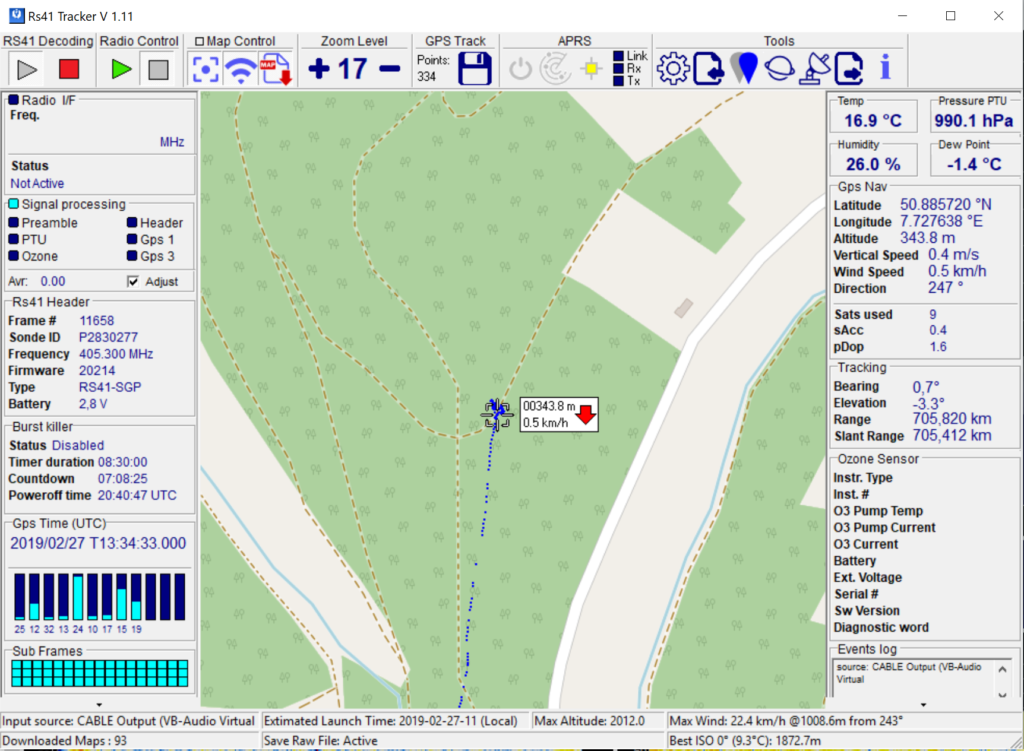Click the map center target icon
The image size is (1024, 751).
(206, 69)
